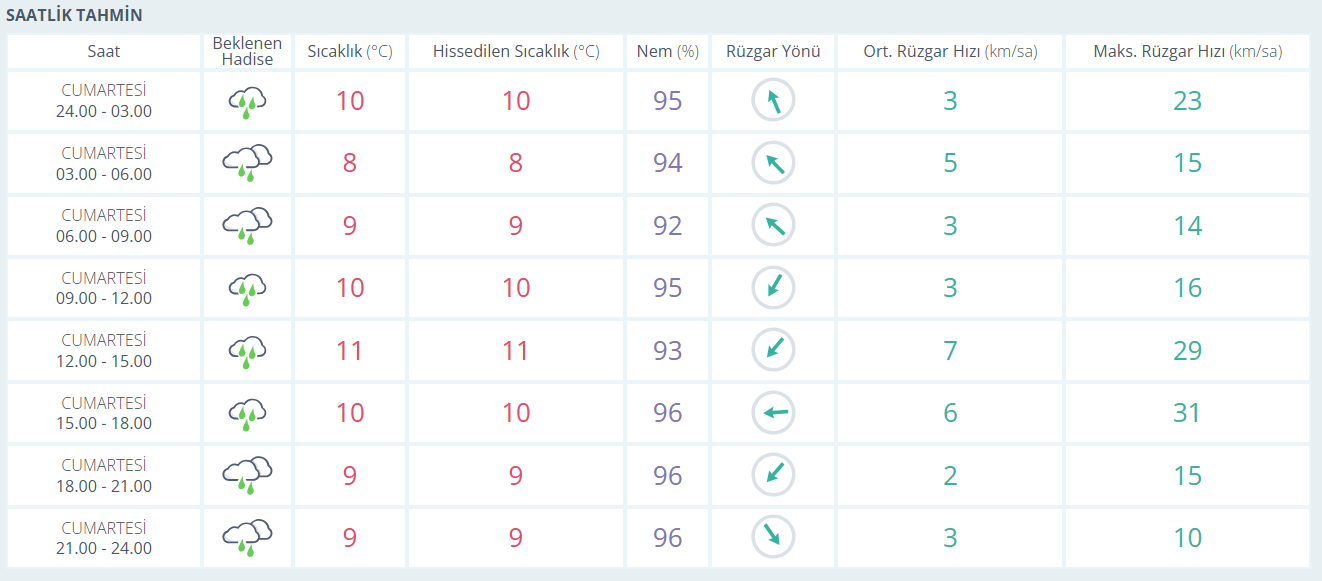Click the "Nem (%)" column header
This screenshot has height=581, width=1322.
click(667, 52)
